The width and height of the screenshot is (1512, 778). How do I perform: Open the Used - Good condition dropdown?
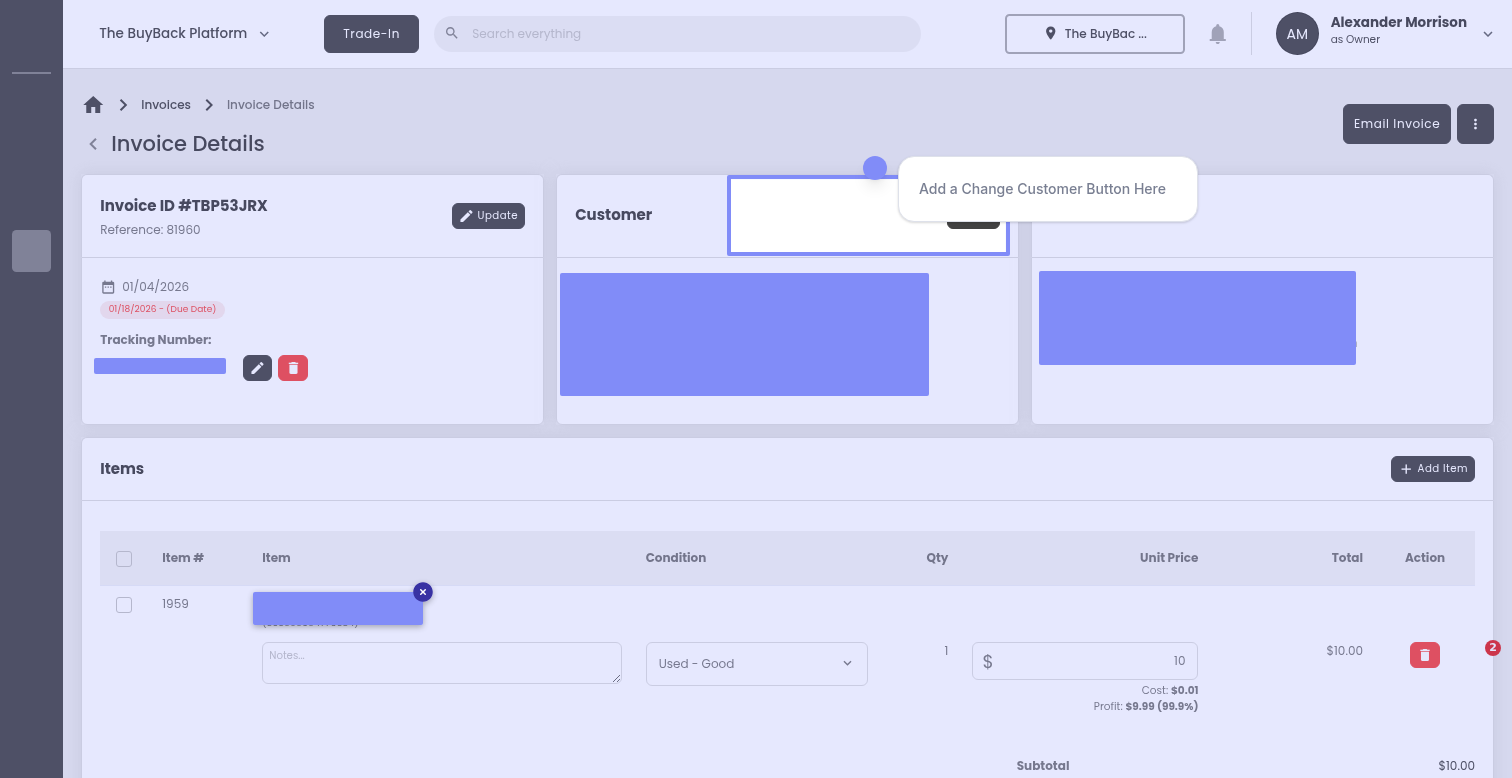click(756, 664)
